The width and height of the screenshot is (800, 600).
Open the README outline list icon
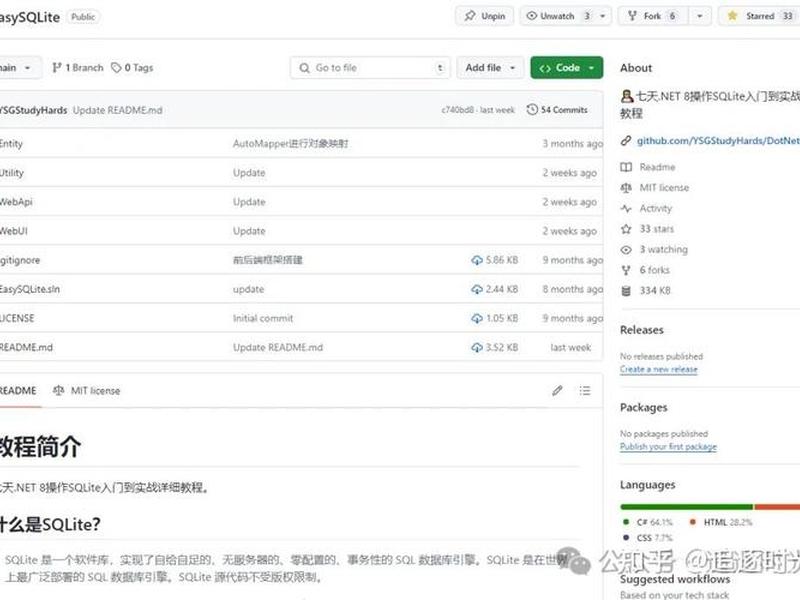[x=585, y=390]
